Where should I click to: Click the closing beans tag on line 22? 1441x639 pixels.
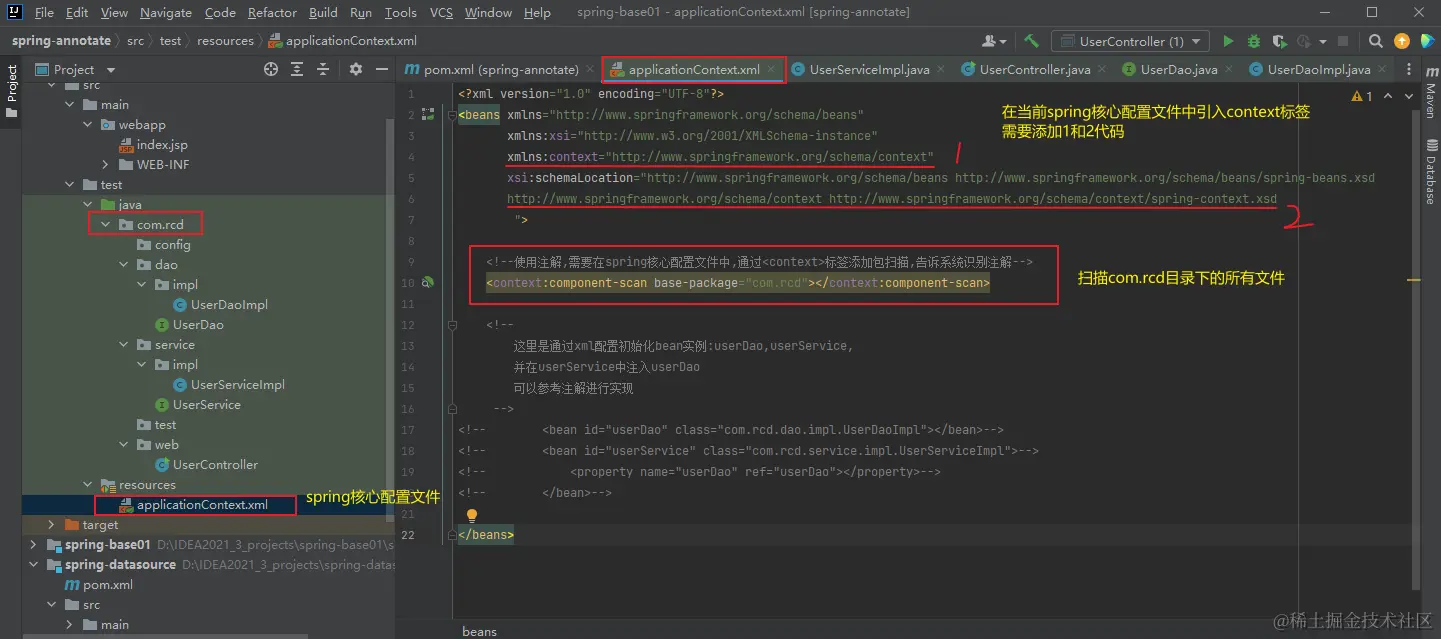(x=486, y=535)
